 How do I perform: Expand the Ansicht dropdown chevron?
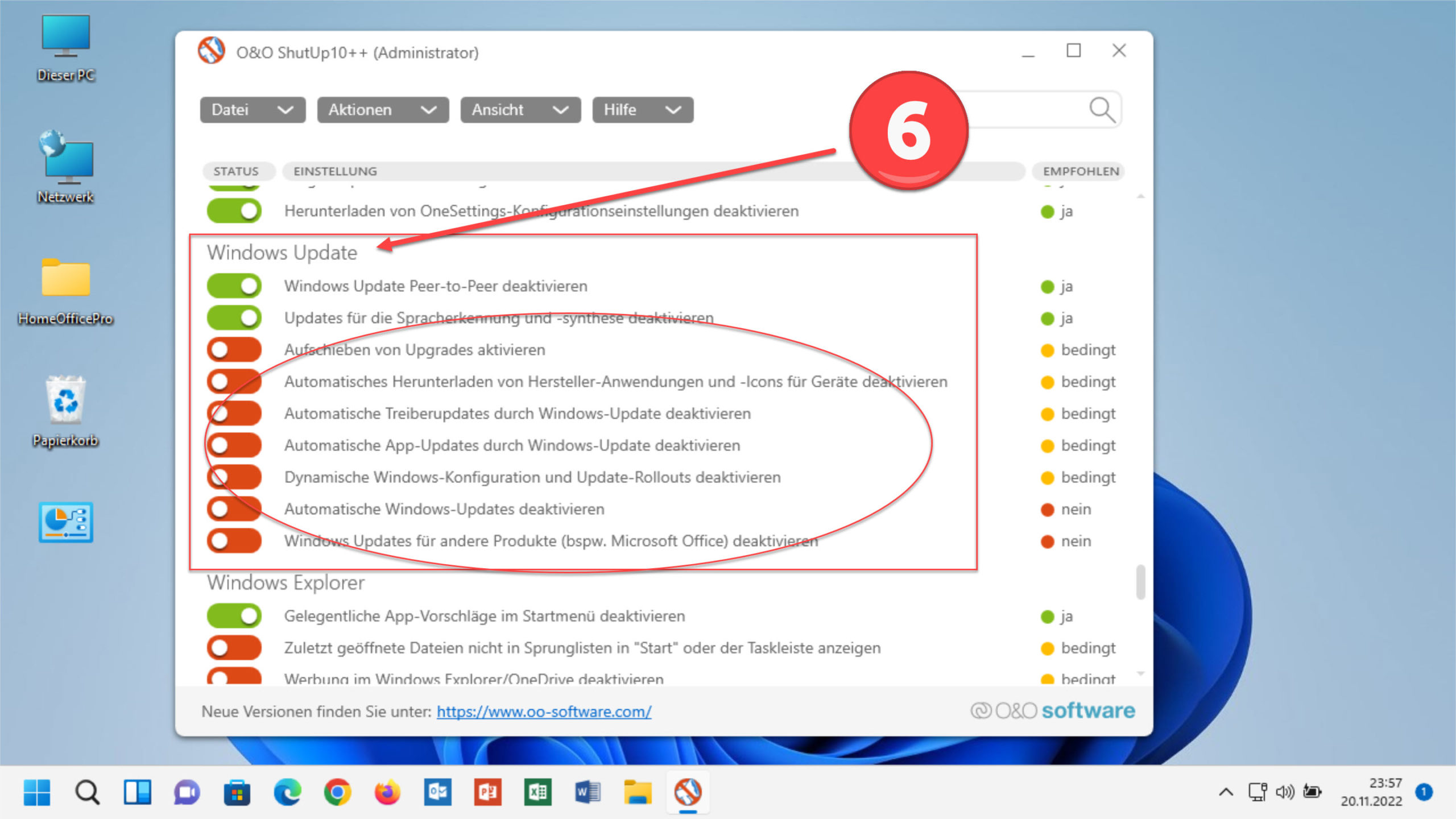[562, 110]
